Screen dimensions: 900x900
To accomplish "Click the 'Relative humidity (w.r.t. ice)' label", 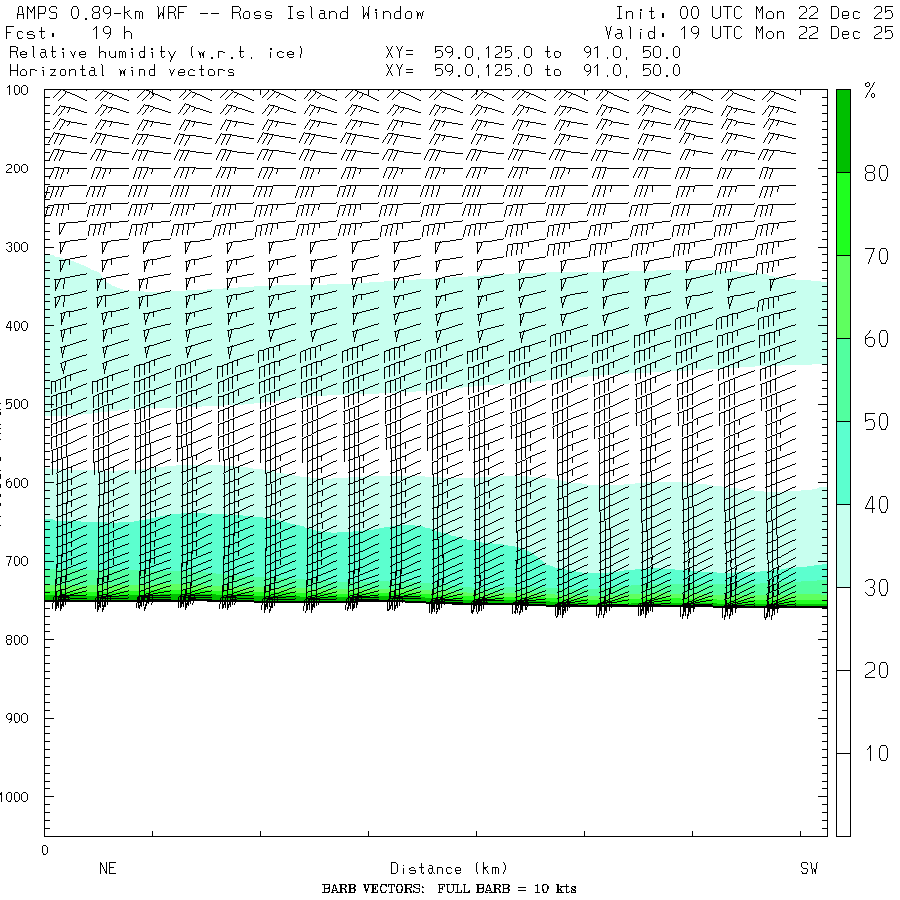I will tap(156, 53).
